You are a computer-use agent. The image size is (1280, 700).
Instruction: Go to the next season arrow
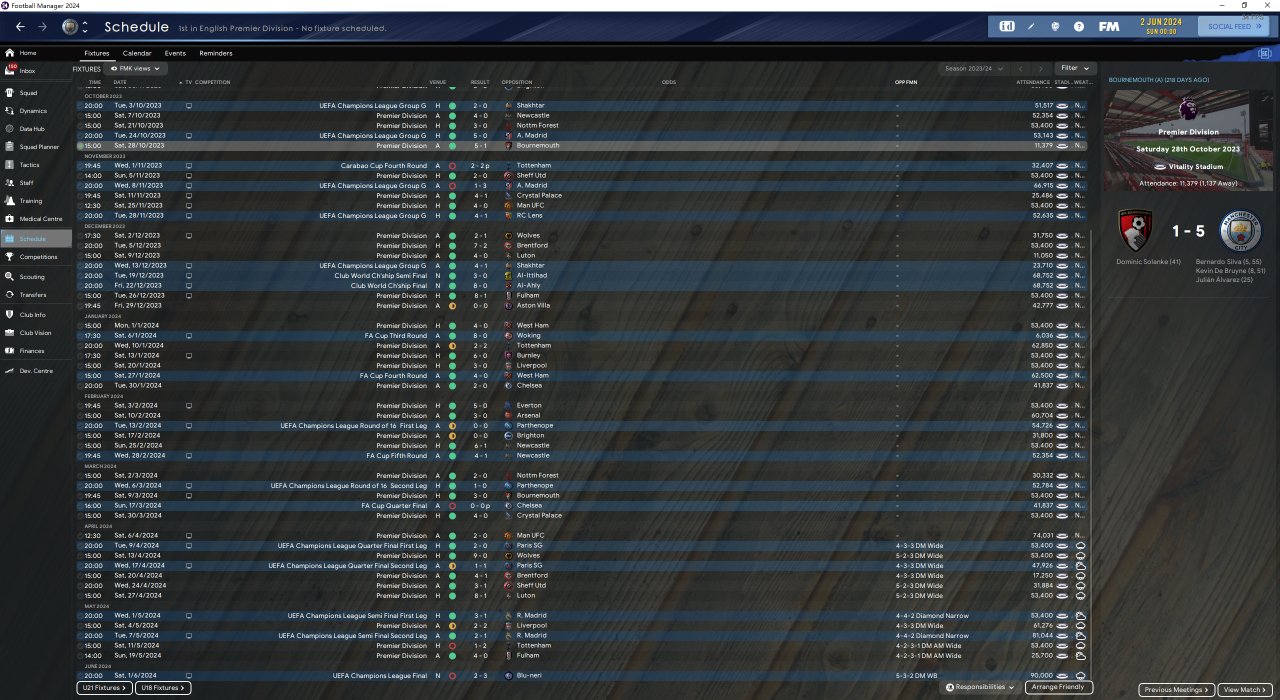click(x=1041, y=69)
